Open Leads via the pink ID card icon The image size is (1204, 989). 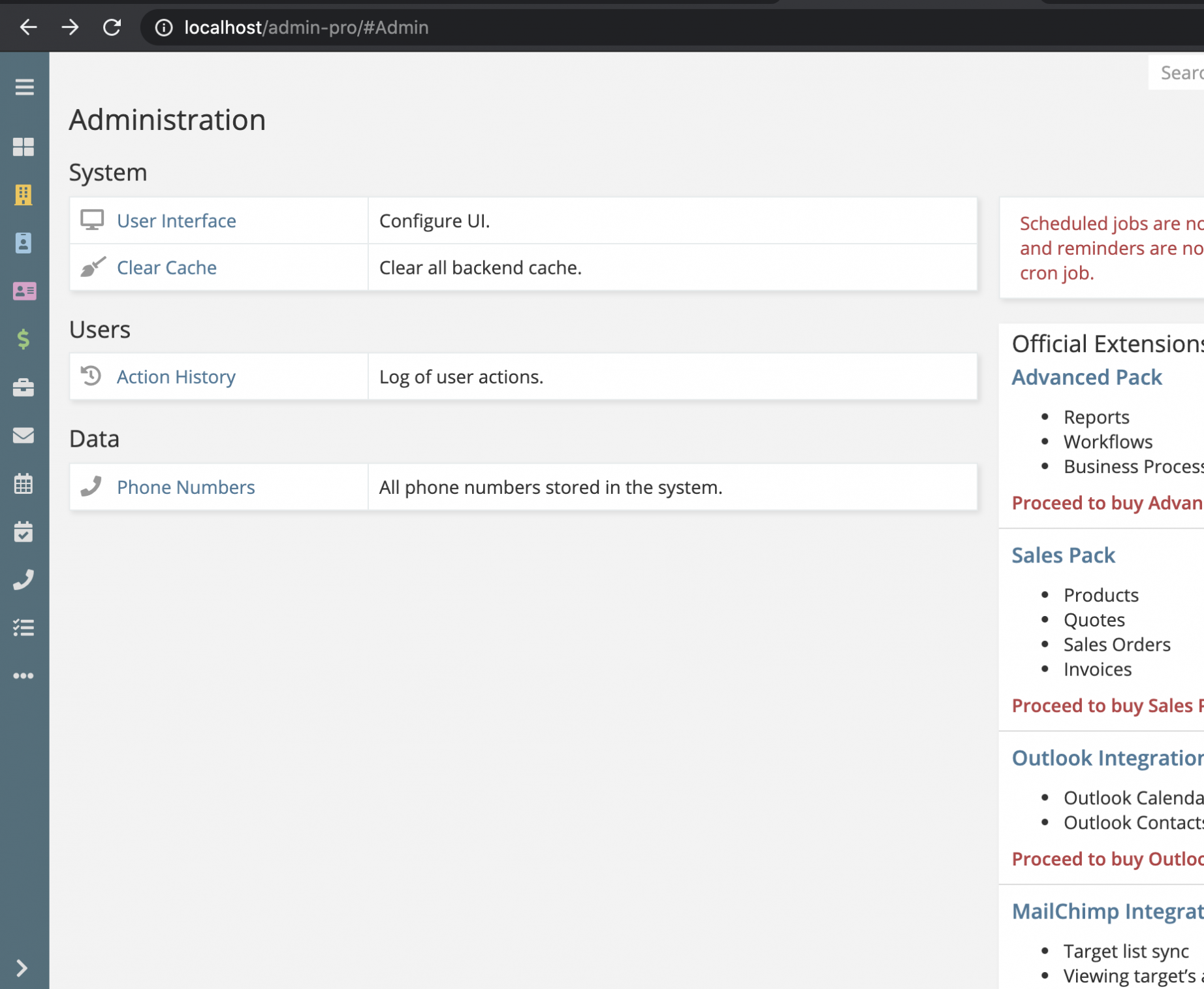point(24,291)
